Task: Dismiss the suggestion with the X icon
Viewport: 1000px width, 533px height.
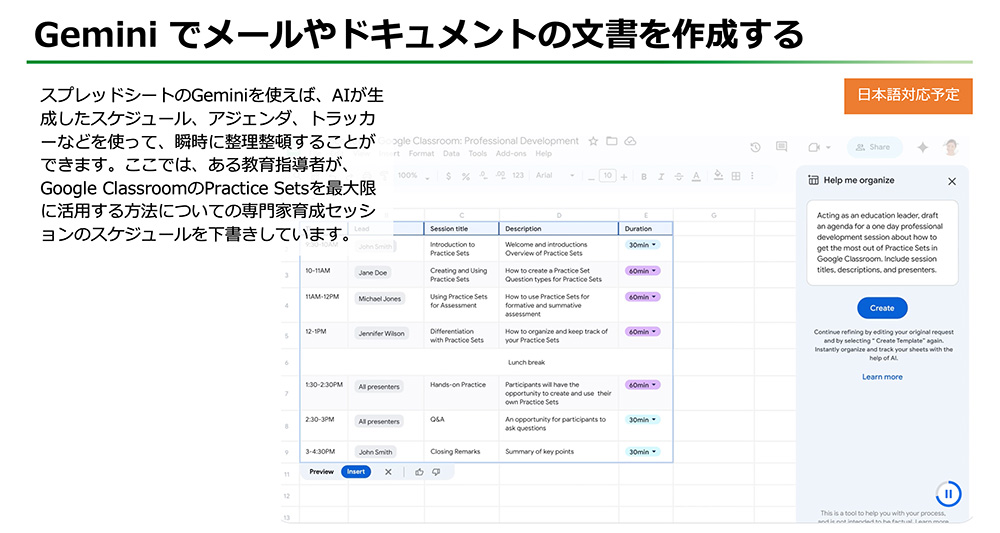Action: tap(388, 472)
